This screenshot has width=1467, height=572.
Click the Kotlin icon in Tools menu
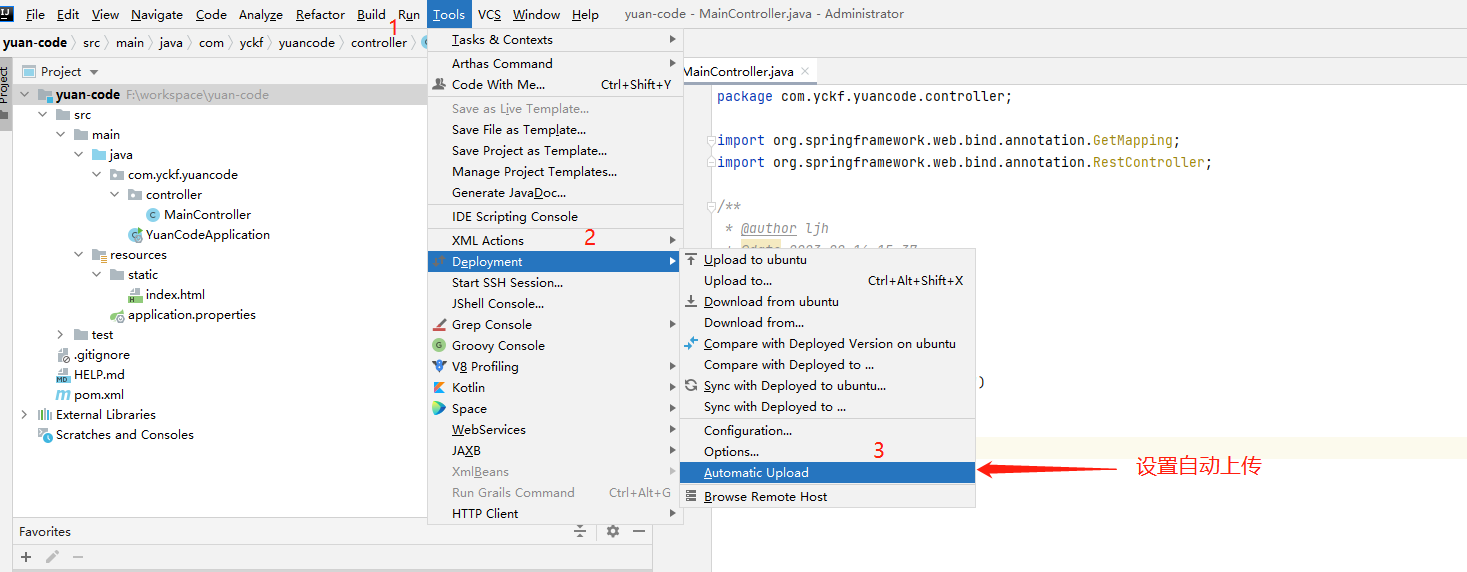pos(439,388)
